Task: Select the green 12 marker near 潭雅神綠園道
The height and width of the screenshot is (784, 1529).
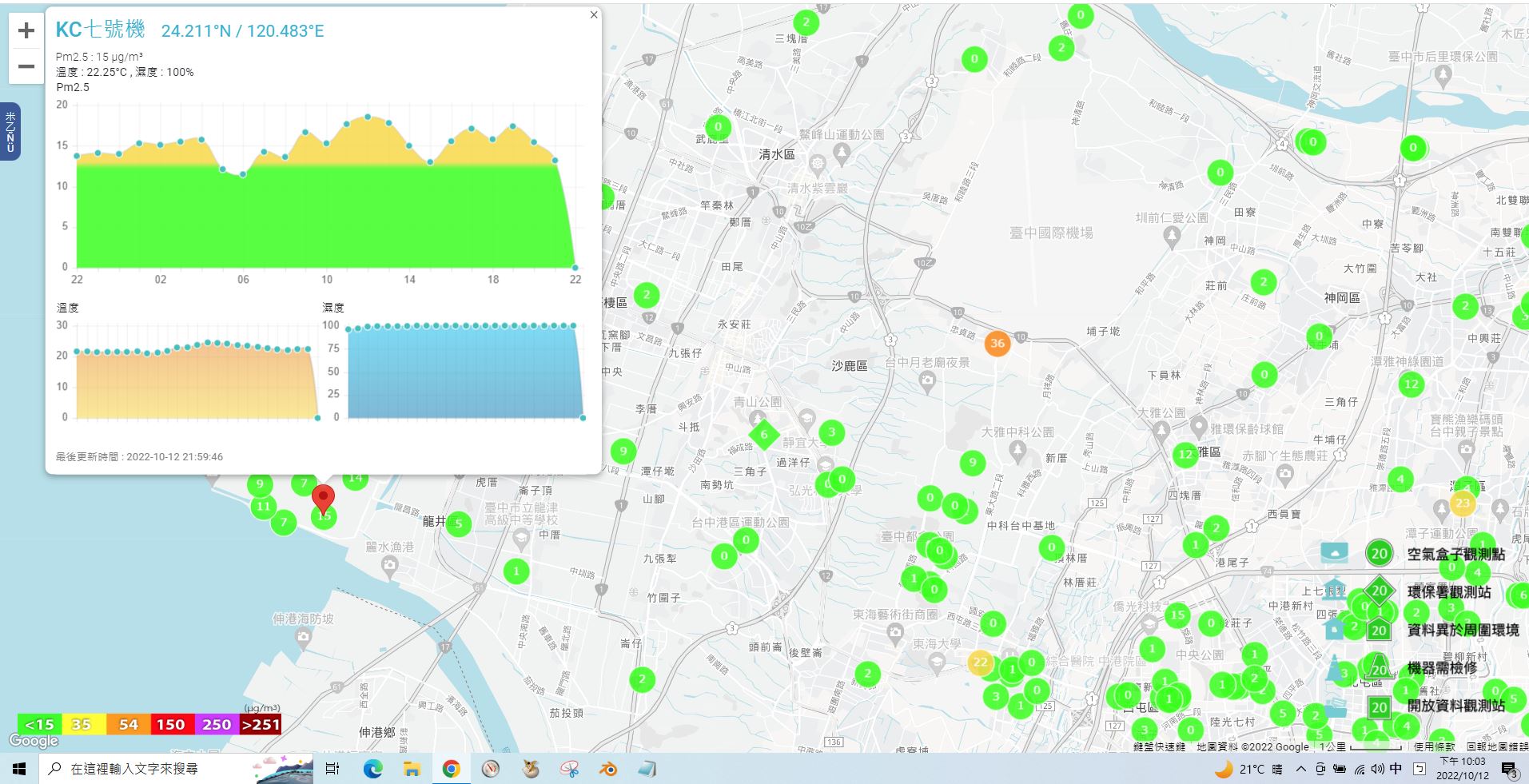Action: pos(1412,384)
